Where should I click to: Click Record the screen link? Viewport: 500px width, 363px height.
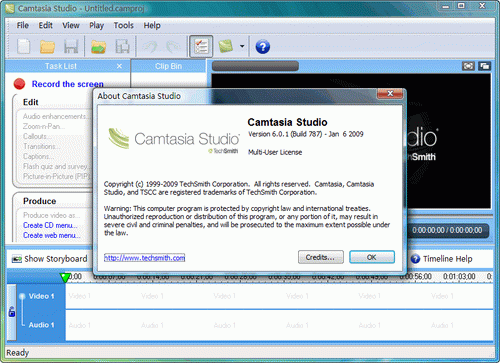[68, 84]
